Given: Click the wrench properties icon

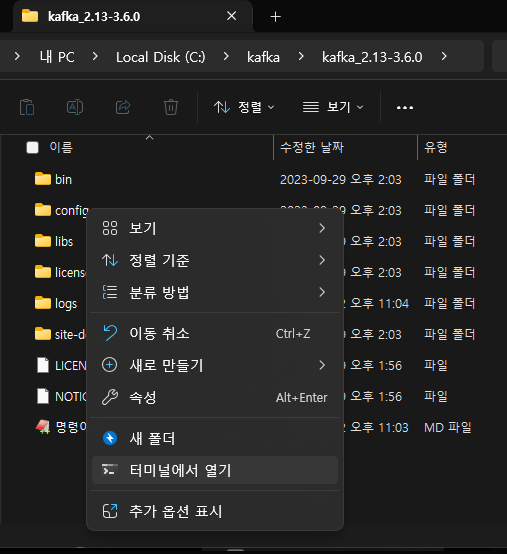Looking at the screenshot, I should click(110, 397).
